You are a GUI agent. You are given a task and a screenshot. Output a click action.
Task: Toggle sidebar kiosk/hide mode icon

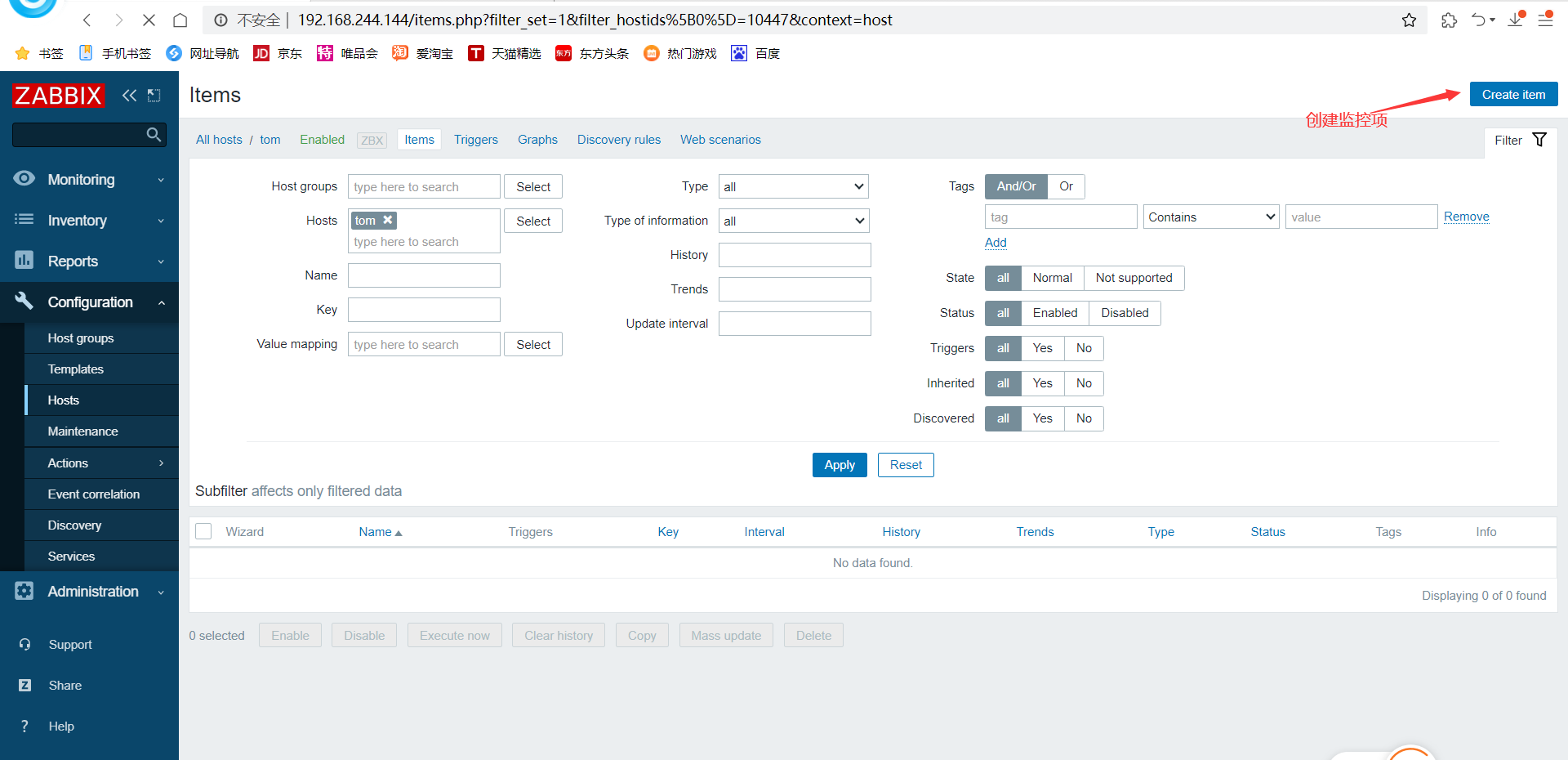click(154, 96)
